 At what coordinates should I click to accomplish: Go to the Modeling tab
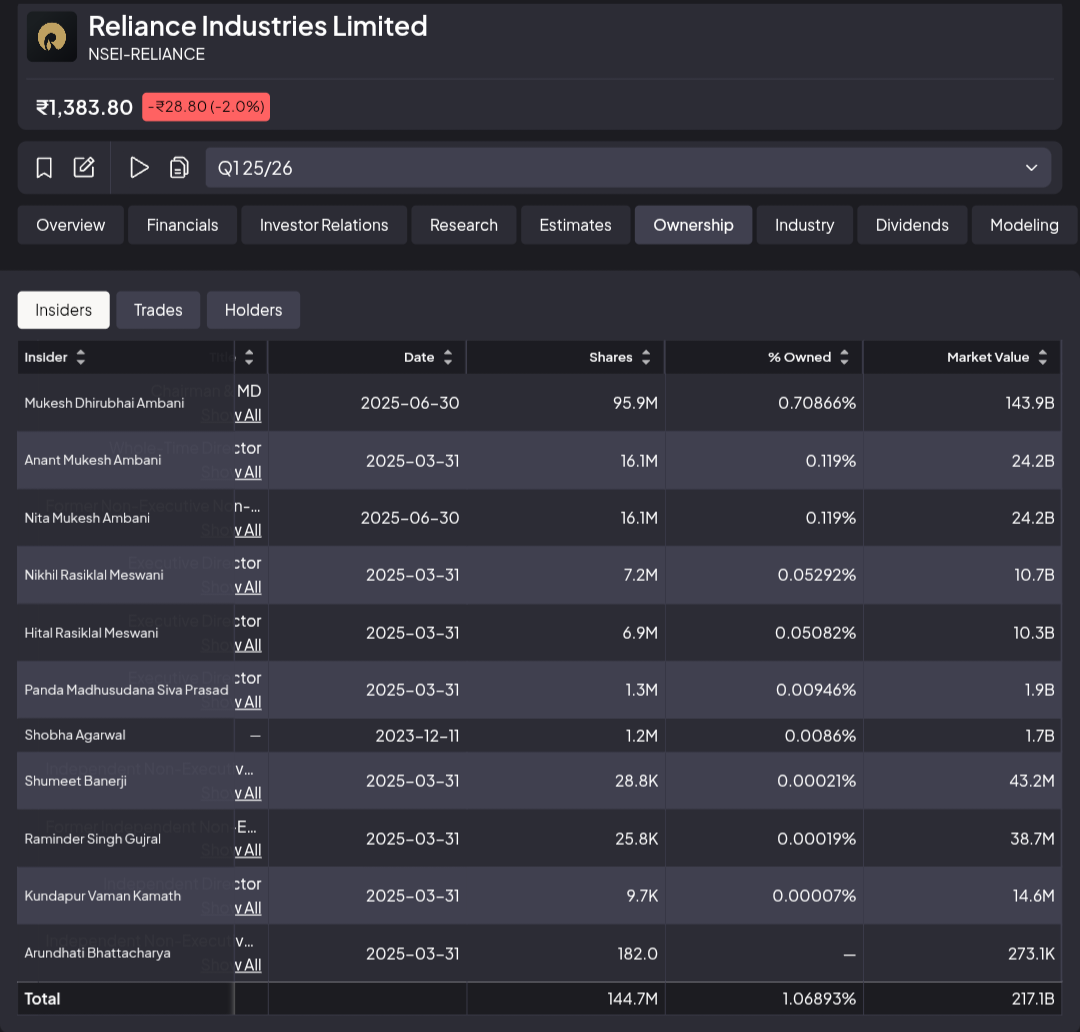click(x=1024, y=225)
